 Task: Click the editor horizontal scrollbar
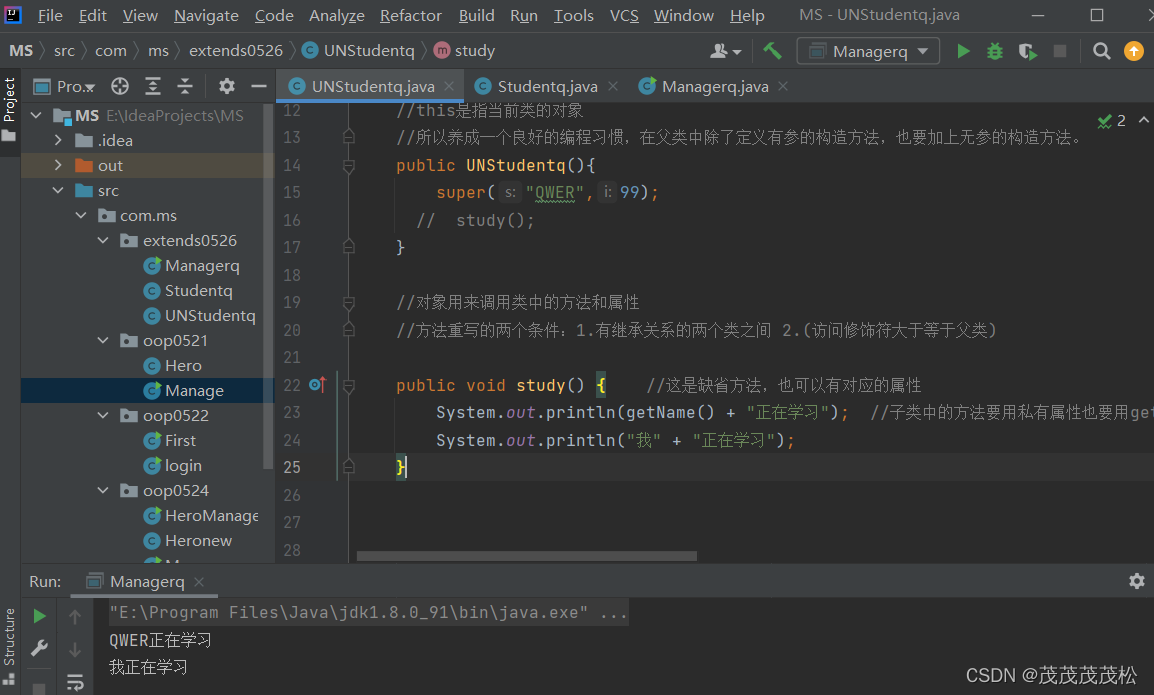pos(526,556)
